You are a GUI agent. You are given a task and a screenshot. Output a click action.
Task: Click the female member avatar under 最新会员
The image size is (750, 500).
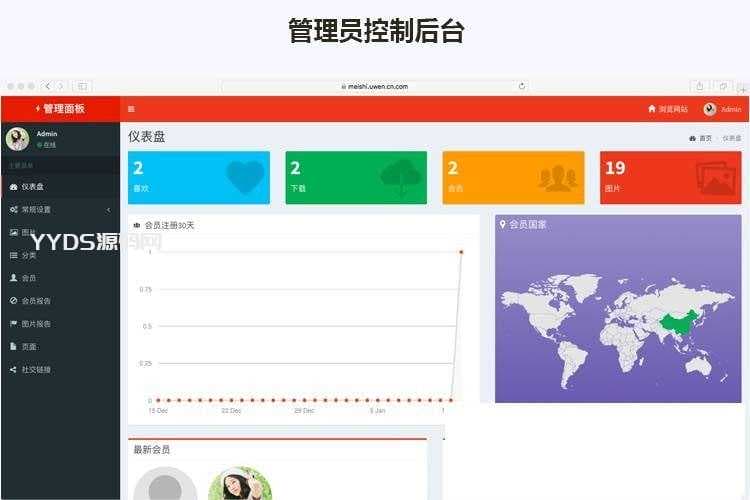pyautogui.click(x=240, y=484)
